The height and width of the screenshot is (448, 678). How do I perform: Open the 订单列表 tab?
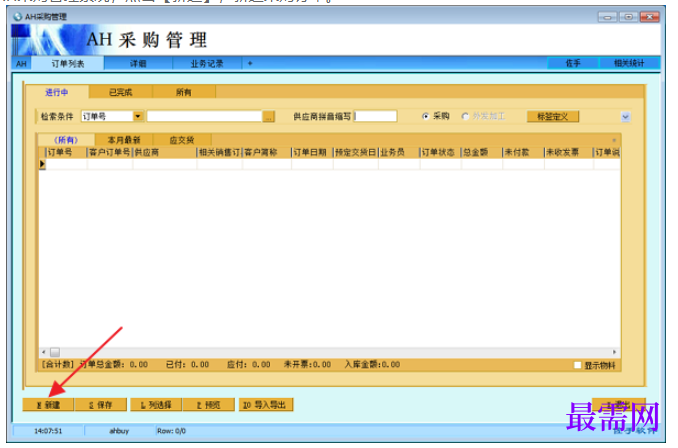[x=67, y=64]
